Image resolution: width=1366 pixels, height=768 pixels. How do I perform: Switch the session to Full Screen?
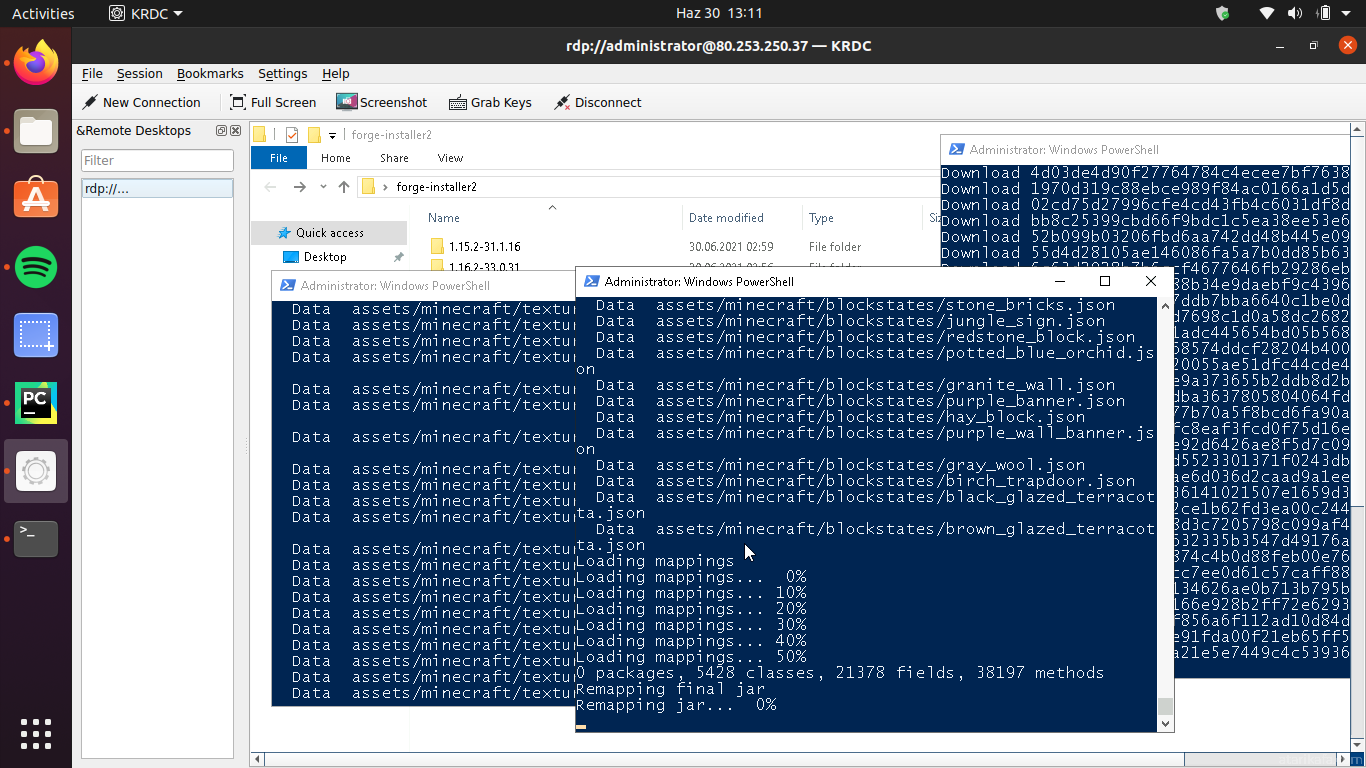click(273, 102)
